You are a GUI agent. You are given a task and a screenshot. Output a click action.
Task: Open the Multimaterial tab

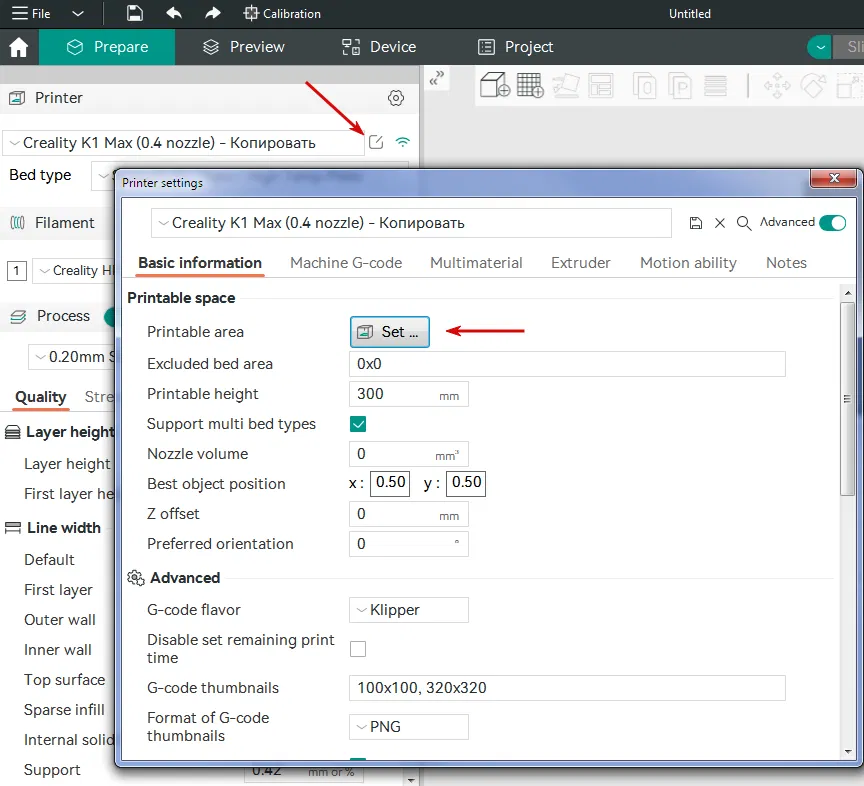point(476,263)
